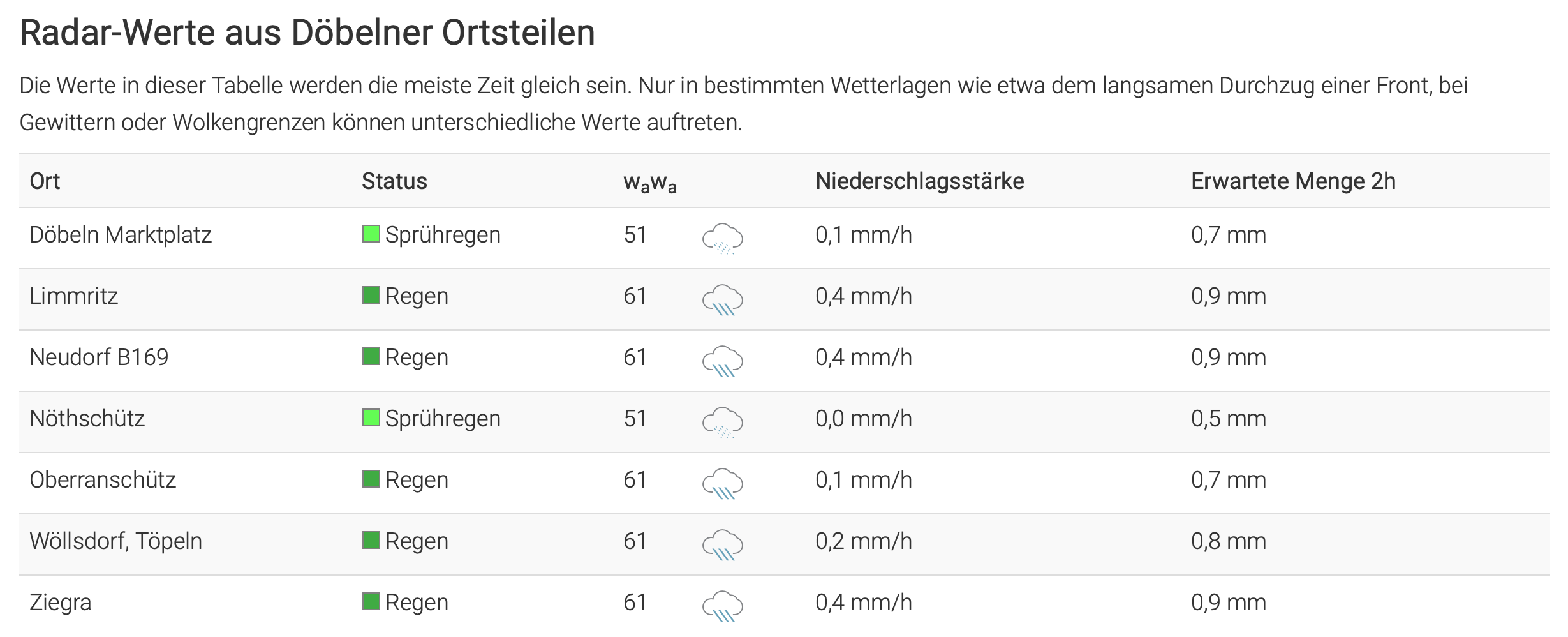Click the 0,5 mm expected amount for Nöthschütz
Viewport: 1568px width, 637px height.
click(x=1228, y=419)
